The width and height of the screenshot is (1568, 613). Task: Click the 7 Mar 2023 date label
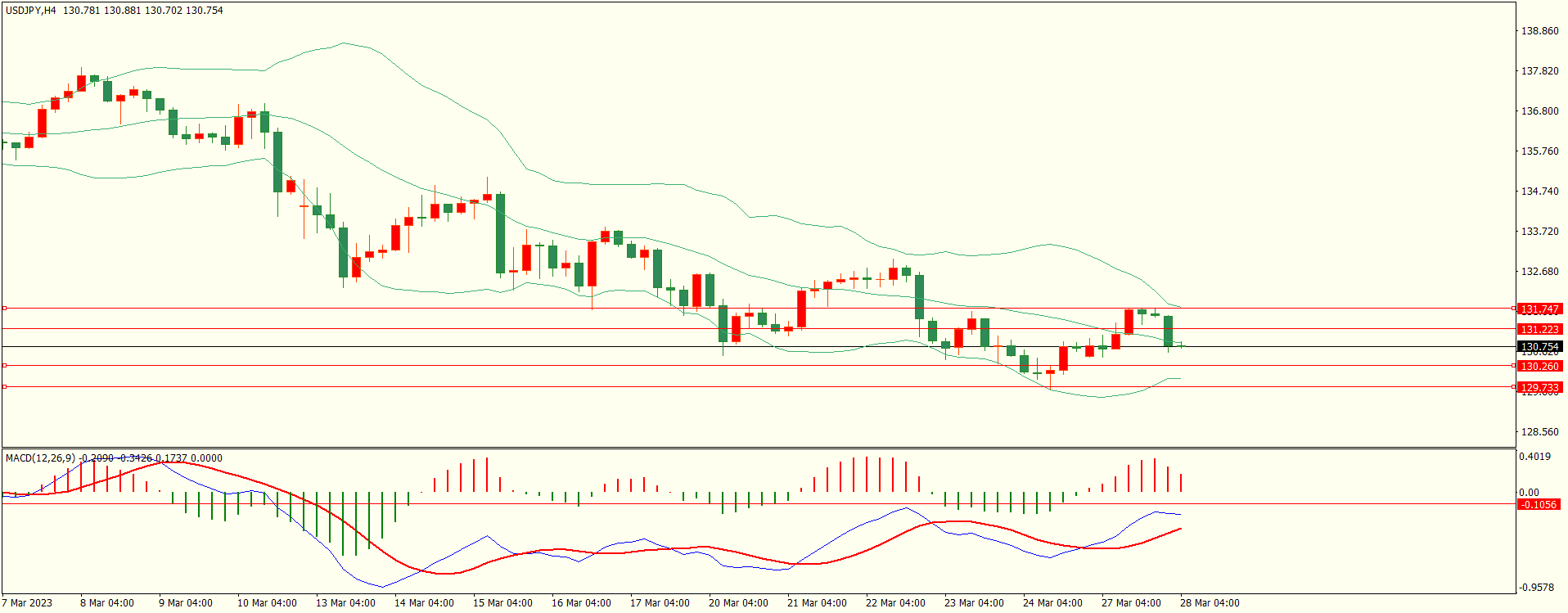[27, 603]
